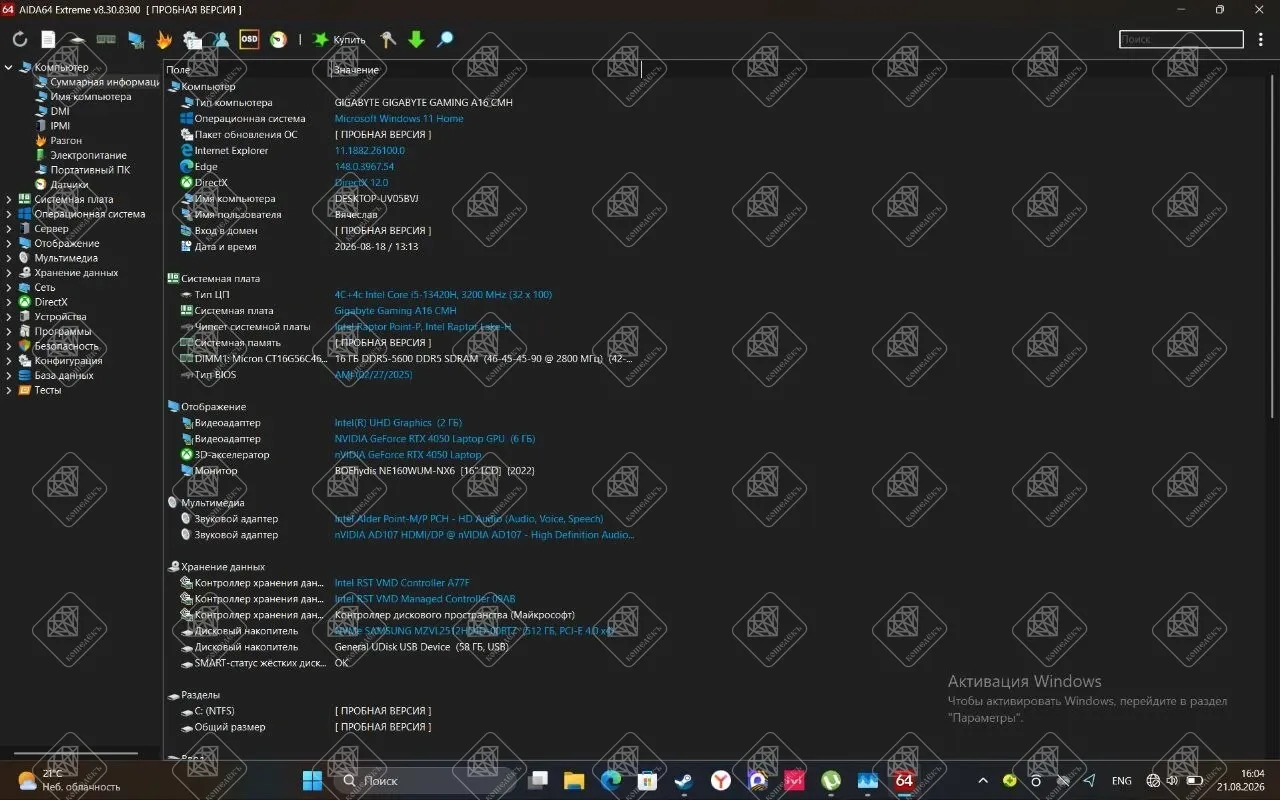The height and width of the screenshot is (800, 1280).
Task: Show hidden tray icons chevron
Action: coord(983,781)
